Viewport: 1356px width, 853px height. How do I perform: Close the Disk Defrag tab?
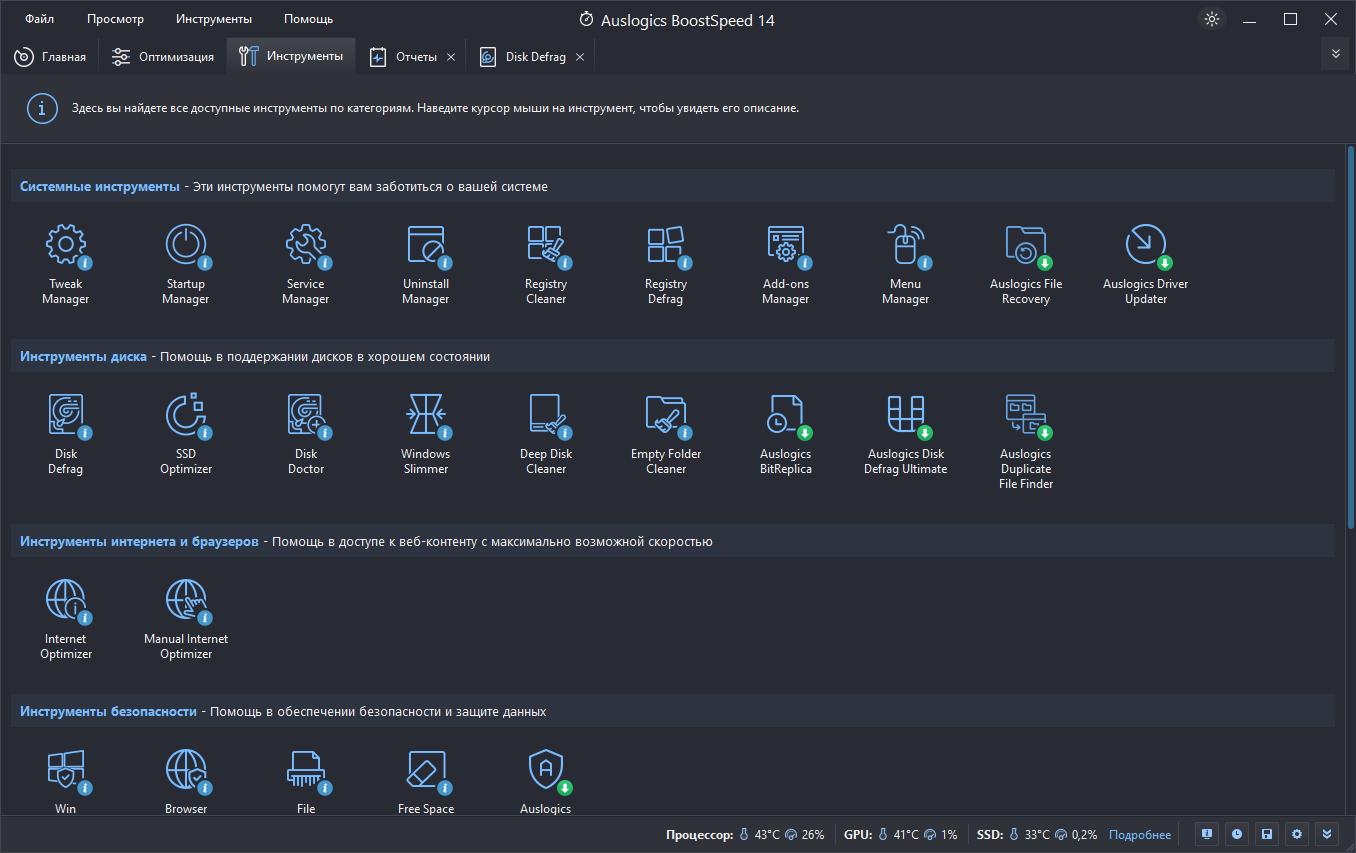click(580, 57)
